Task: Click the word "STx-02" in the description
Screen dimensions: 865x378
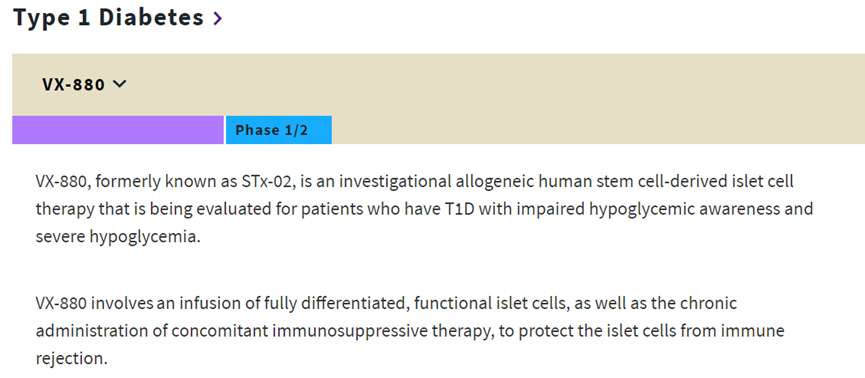Action: [x=267, y=182]
